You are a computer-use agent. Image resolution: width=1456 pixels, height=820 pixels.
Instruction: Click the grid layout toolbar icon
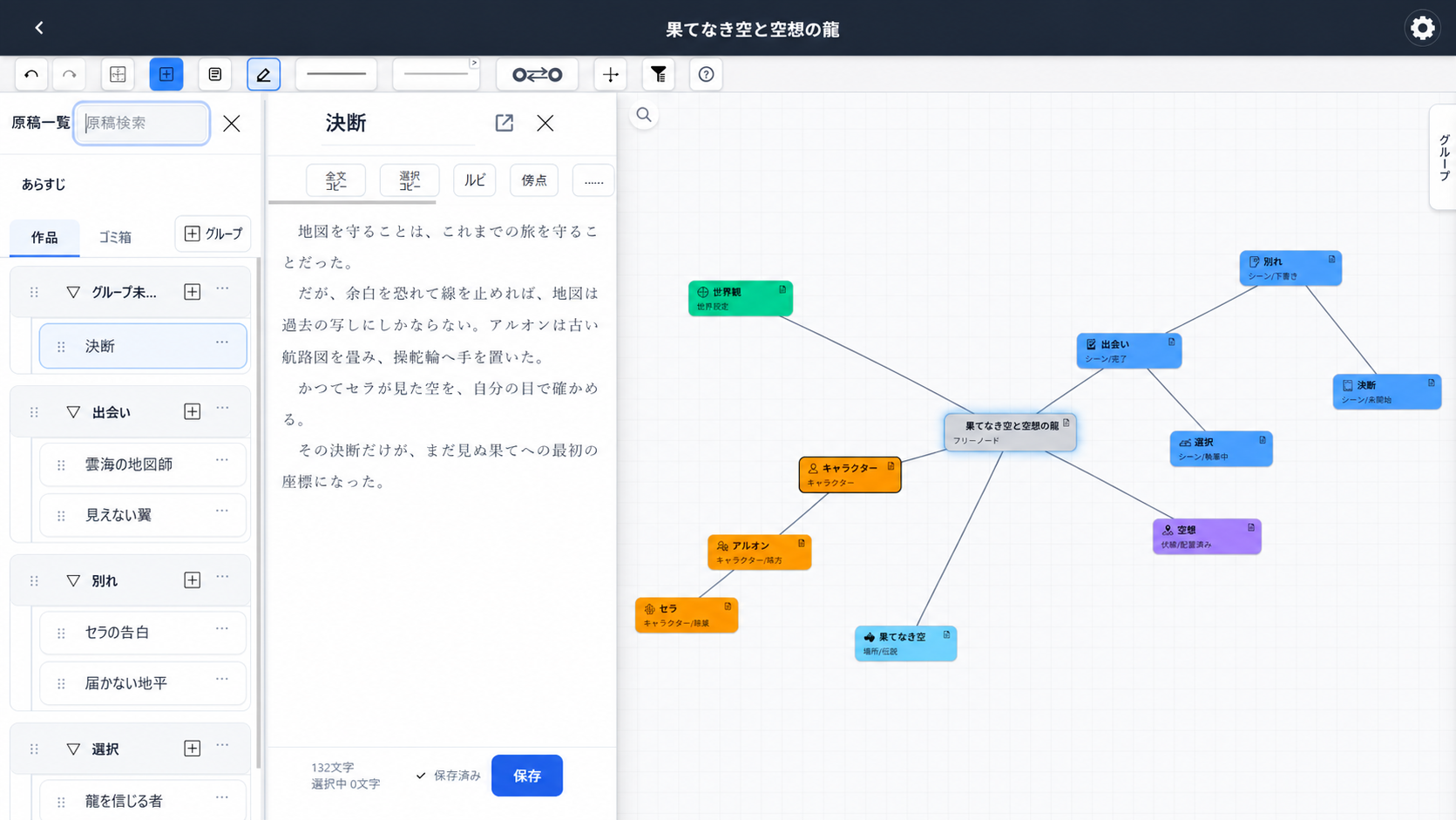point(118,75)
